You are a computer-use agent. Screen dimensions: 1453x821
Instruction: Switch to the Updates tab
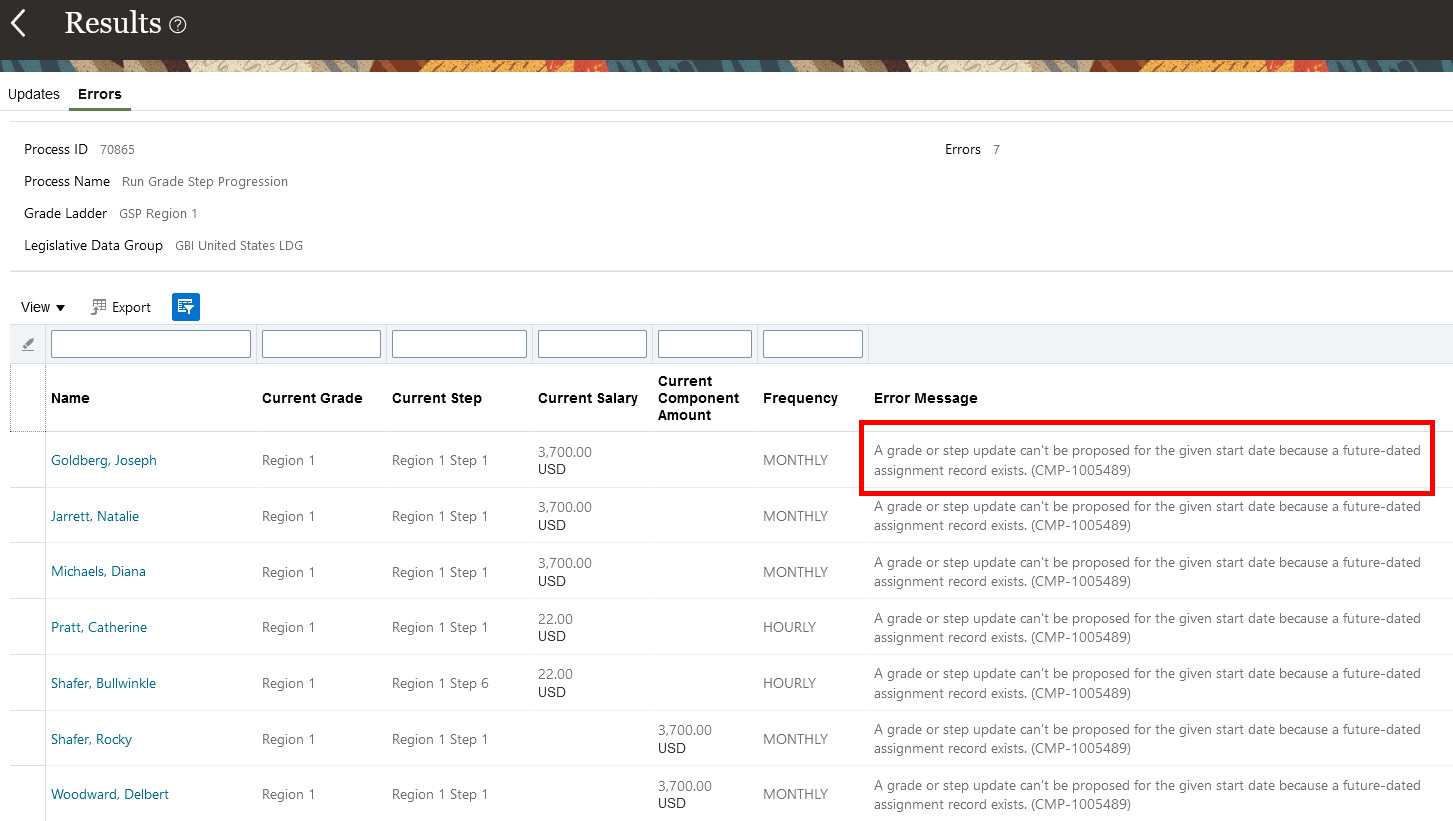click(x=34, y=94)
